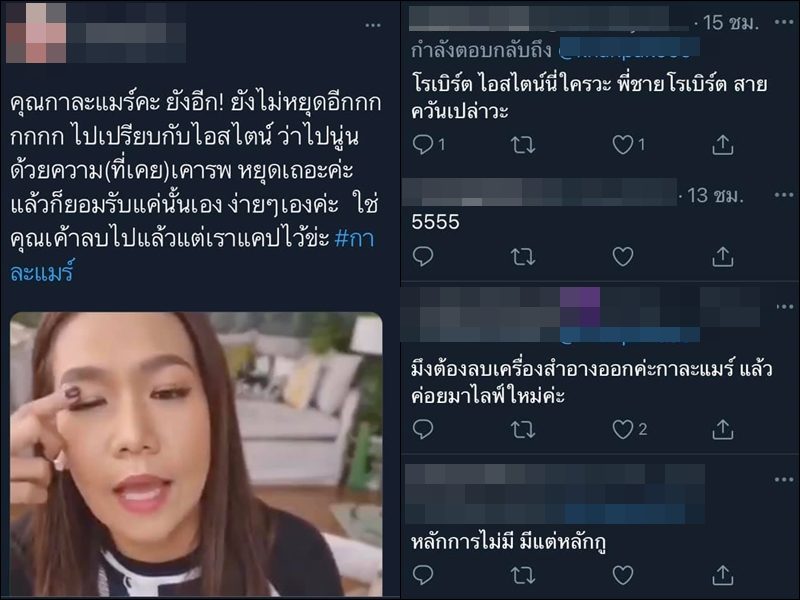This screenshot has height=600, width=800.
Task: Open the attached video screenshot of woman
Action: pyautogui.click(x=196, y=454)
